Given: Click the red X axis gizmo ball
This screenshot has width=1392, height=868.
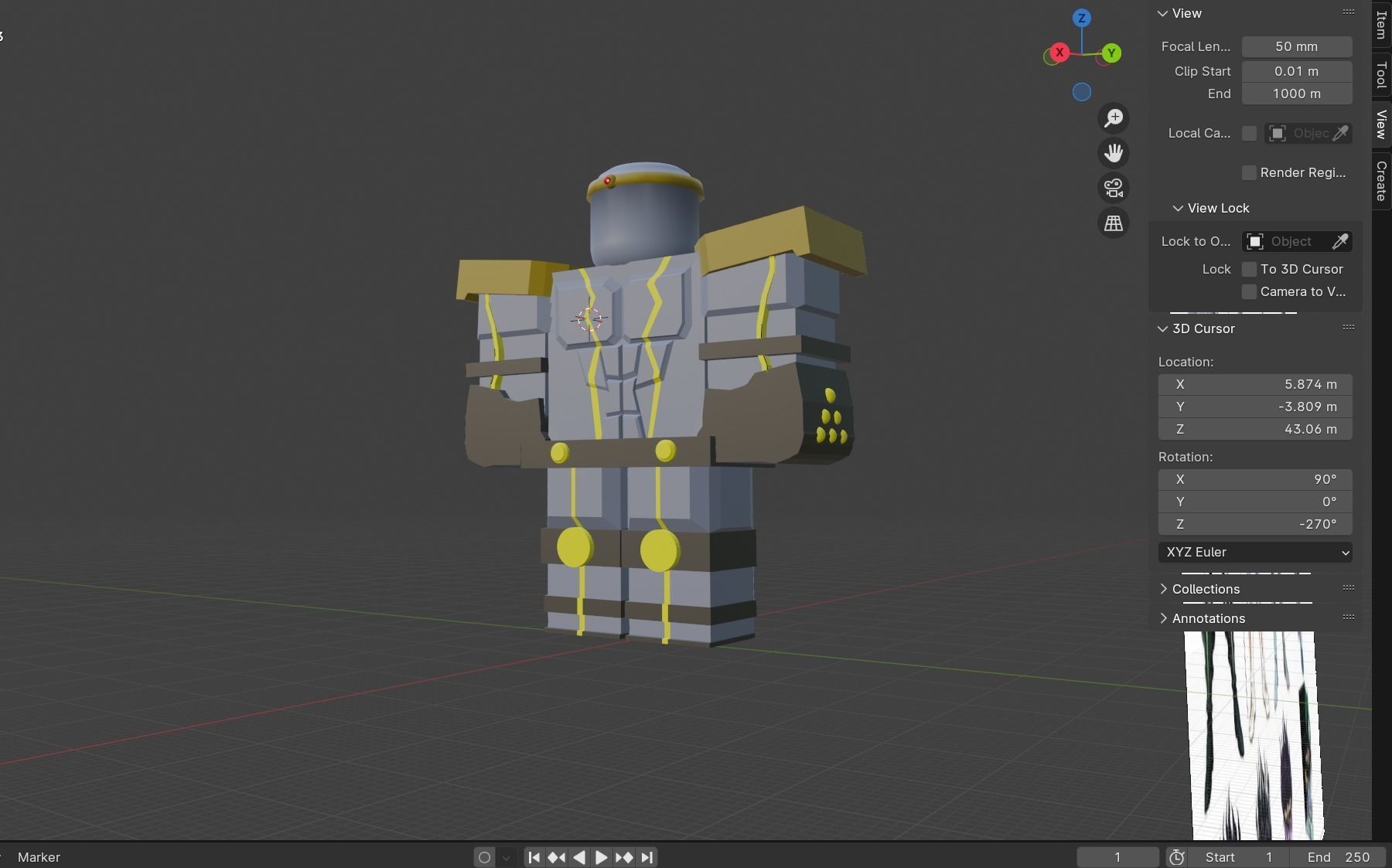Looking at the screenshot, I should tap(1059, 53).
